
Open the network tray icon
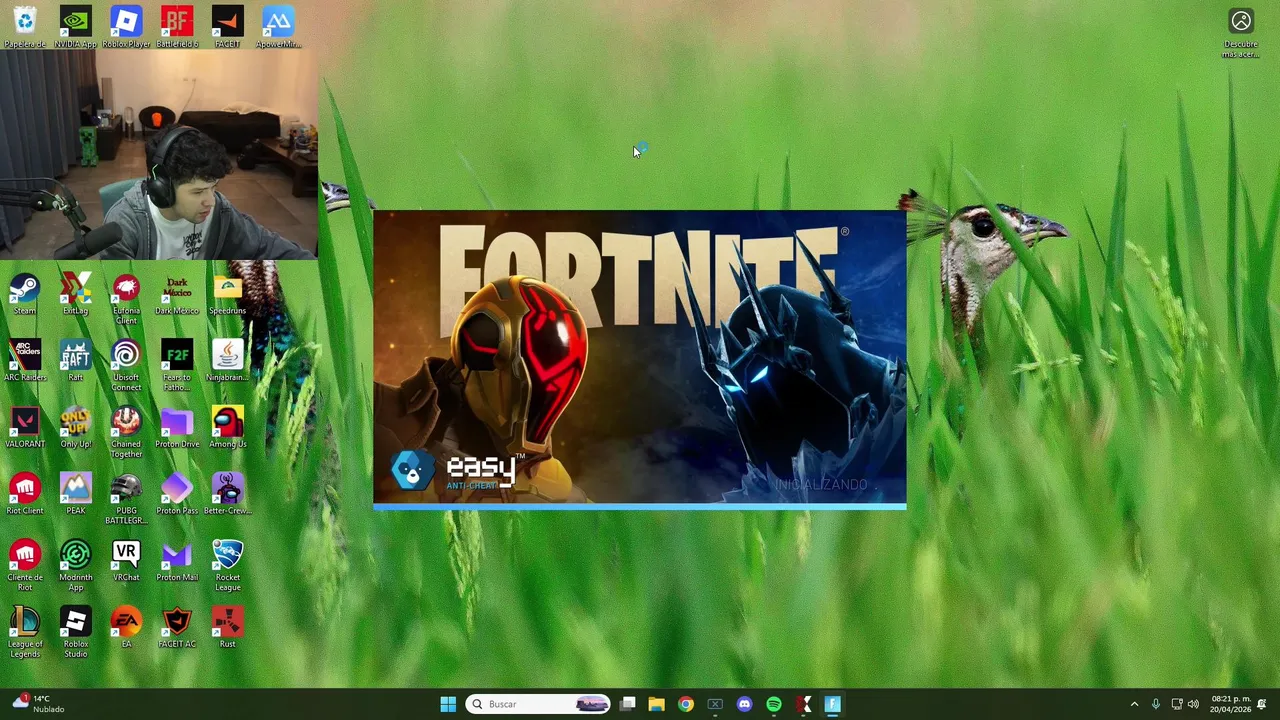[x=1177, y=704]
